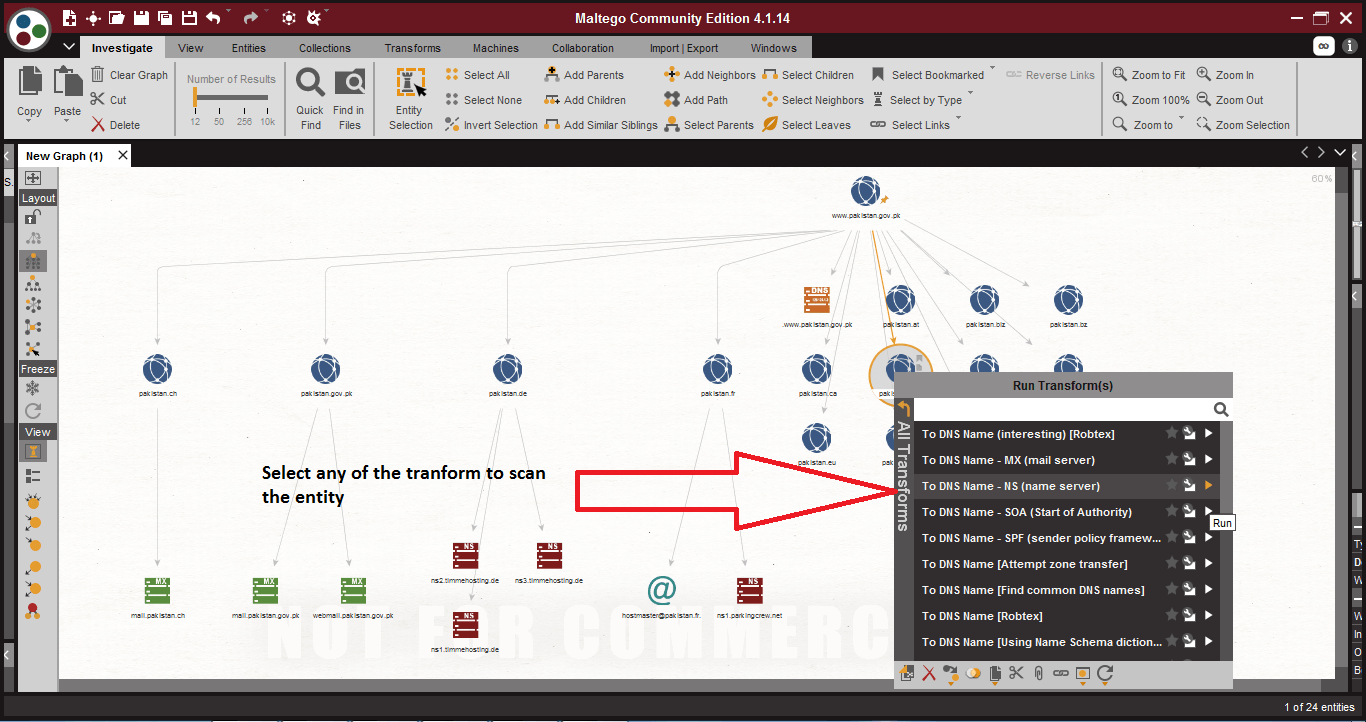Click Clear Graph trash button
The height and width of the screenshot is (722, 1366).
pos(129,75)
